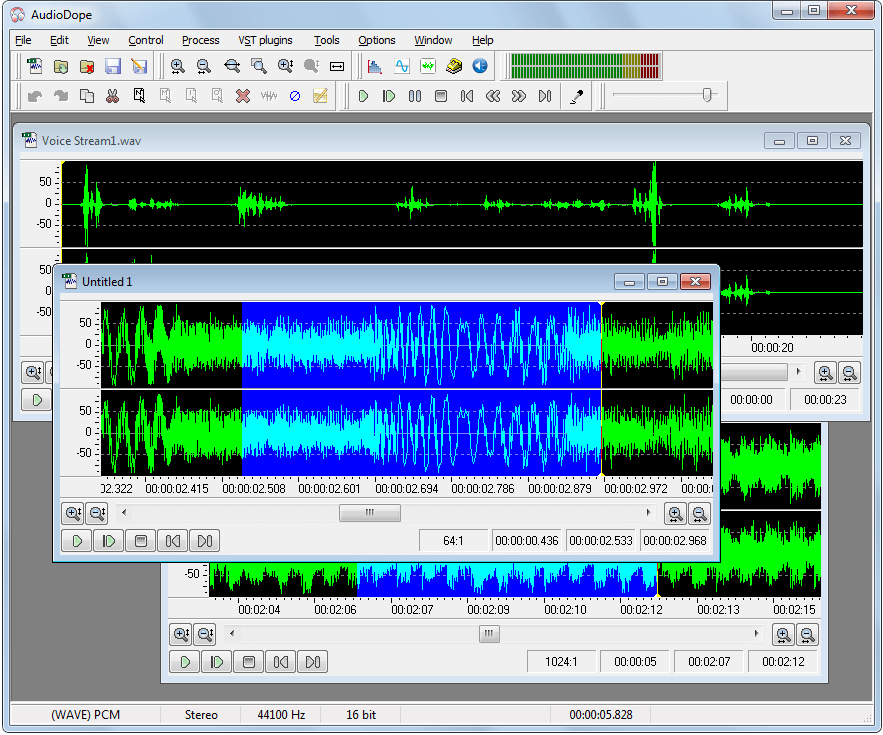Screen dimensions: 883x735
Task: Open the Process menu
Action: [x=200, y=40]
